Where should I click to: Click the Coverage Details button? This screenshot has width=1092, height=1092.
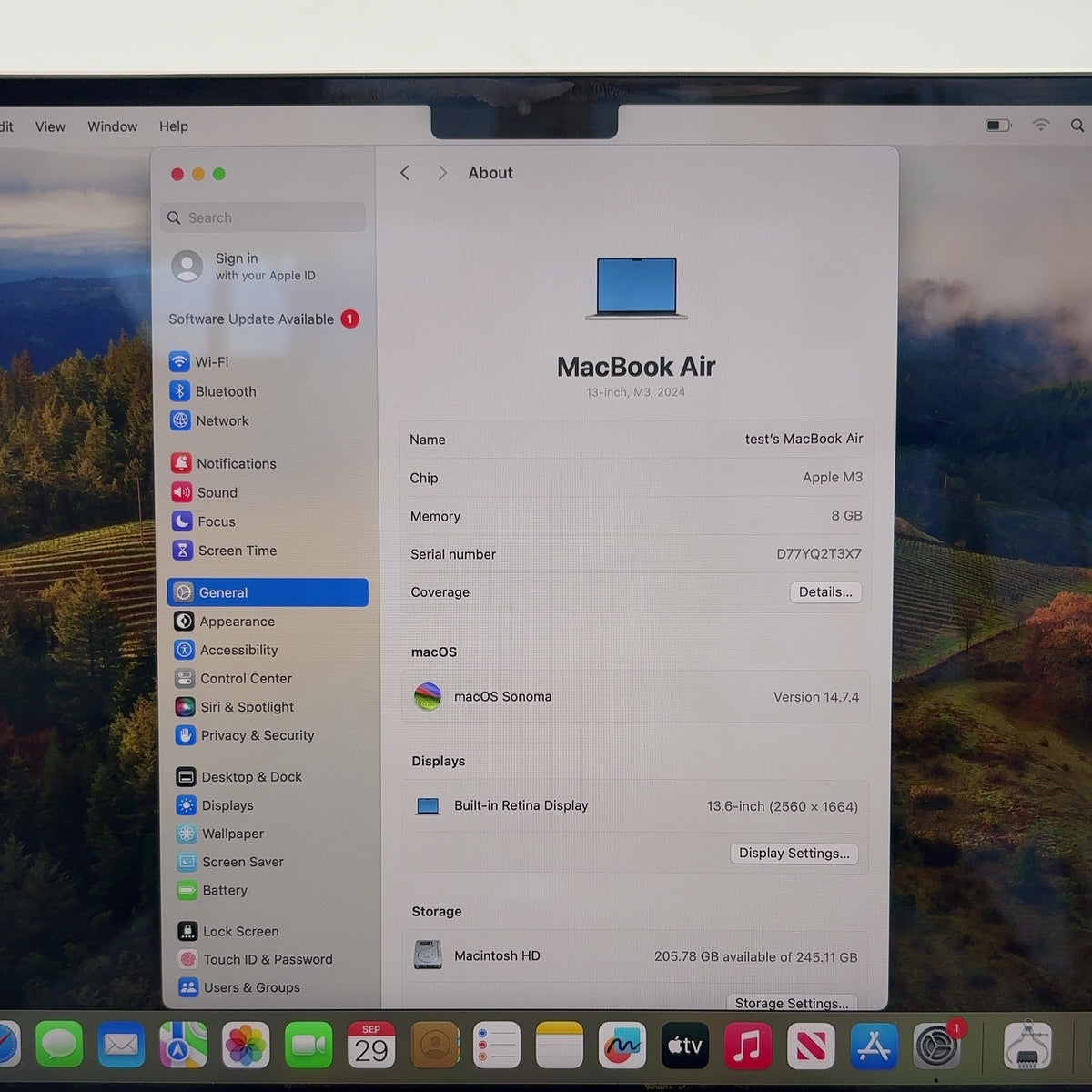click(825, 592)
